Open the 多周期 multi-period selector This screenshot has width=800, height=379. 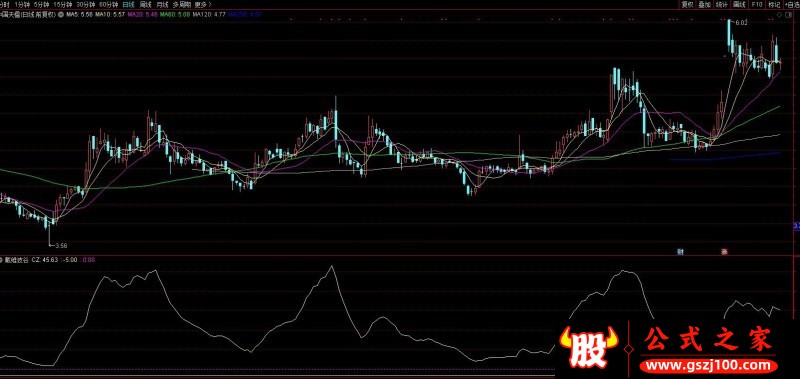[x=182, y=5]
